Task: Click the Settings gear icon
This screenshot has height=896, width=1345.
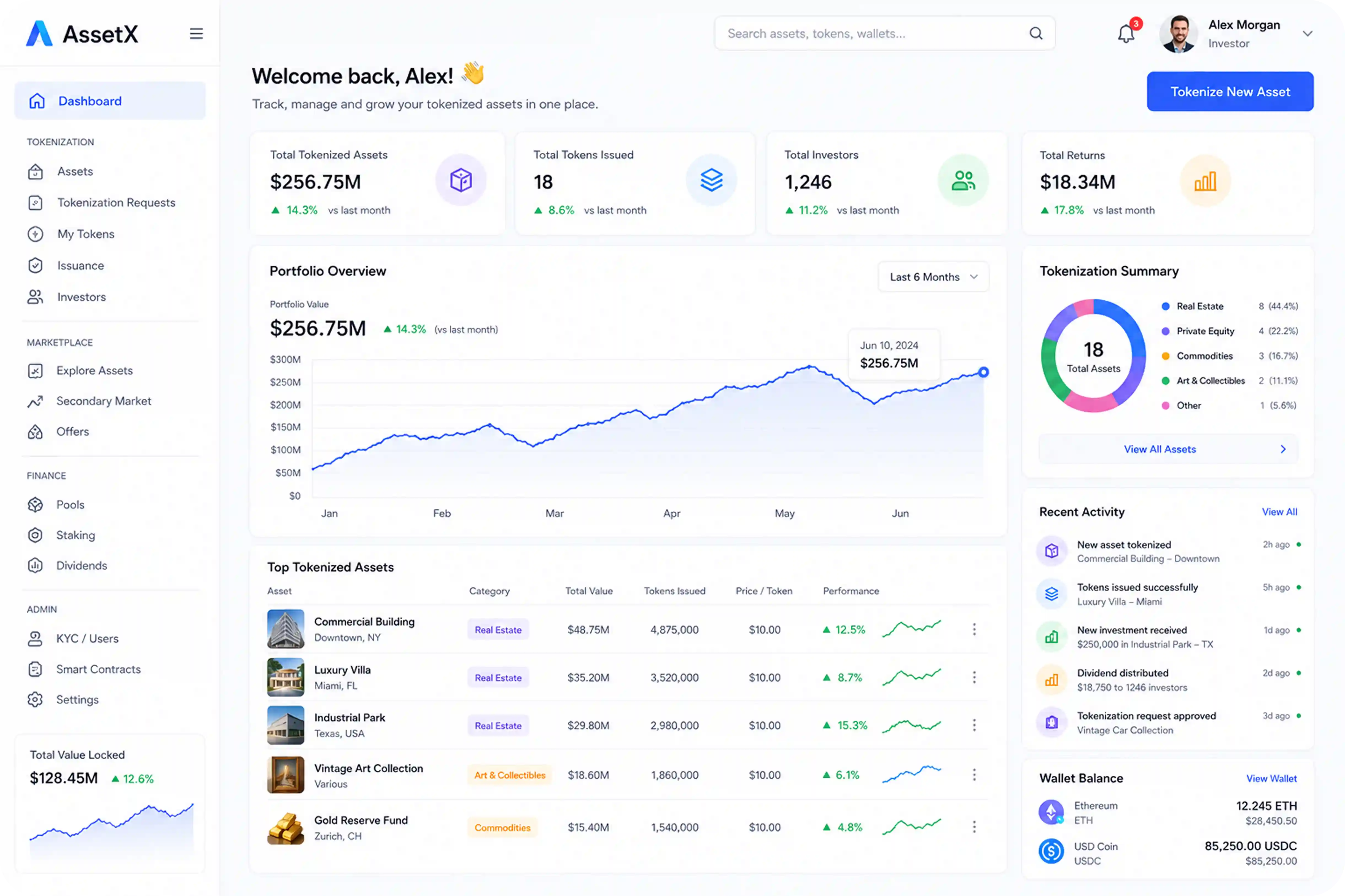Action: (x=36, y=700)
